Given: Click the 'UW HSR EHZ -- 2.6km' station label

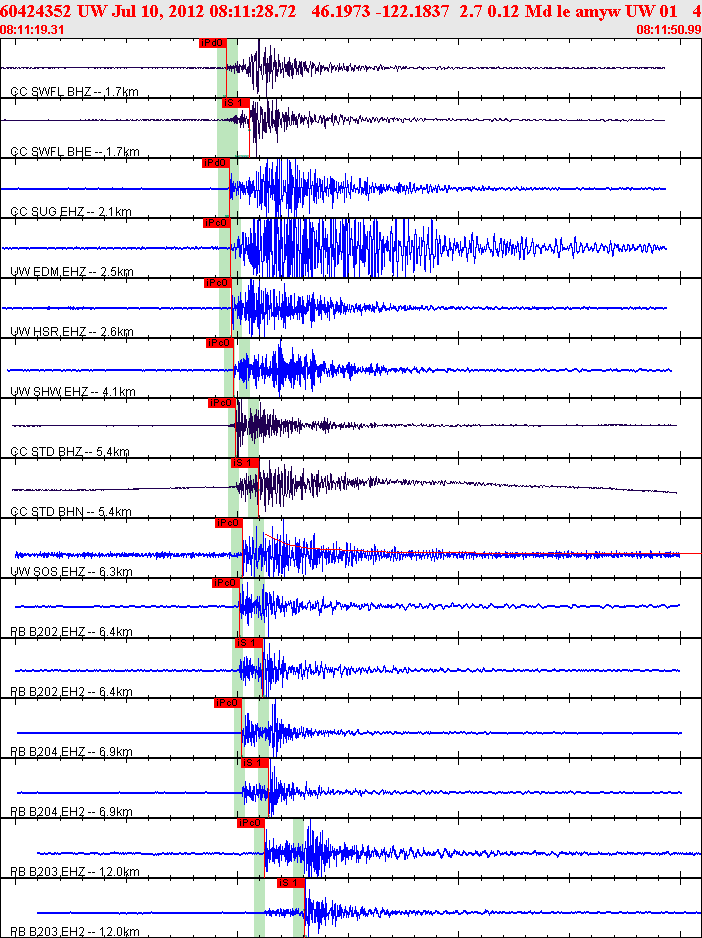Looking at the screenshot, I should (72, 332).
